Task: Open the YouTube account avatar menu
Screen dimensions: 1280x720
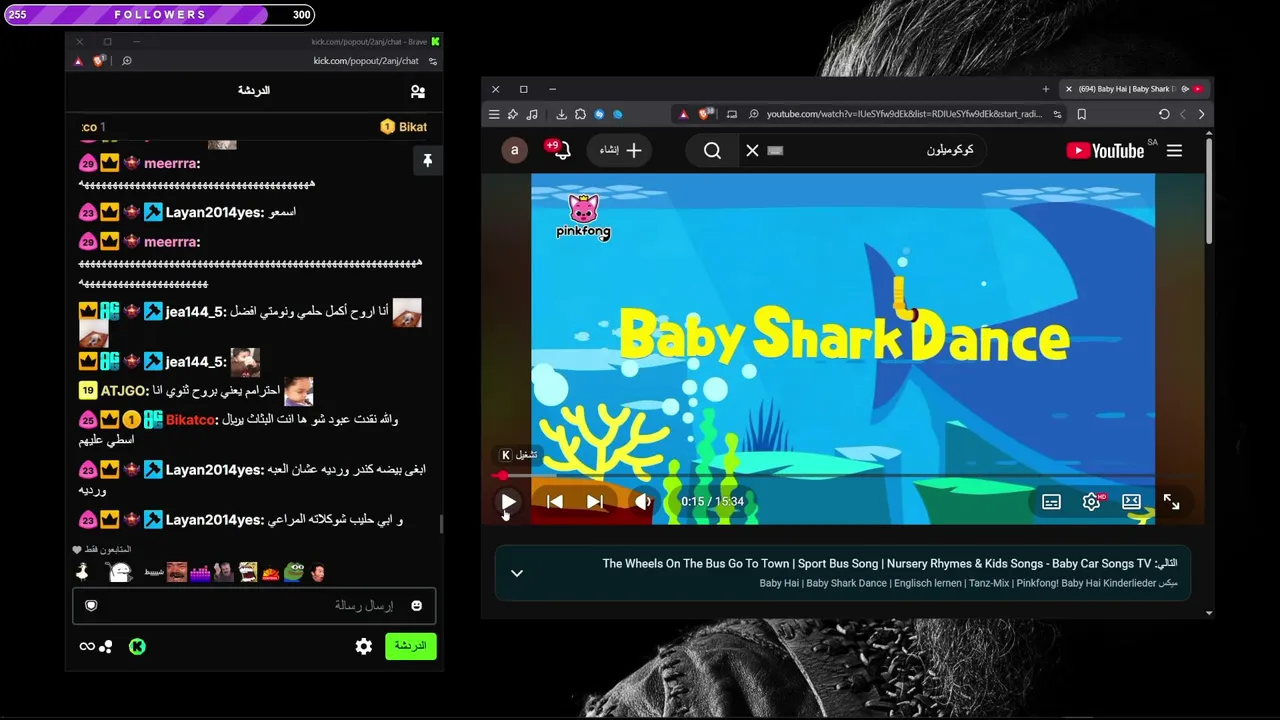Action: [x=514, y=151]
